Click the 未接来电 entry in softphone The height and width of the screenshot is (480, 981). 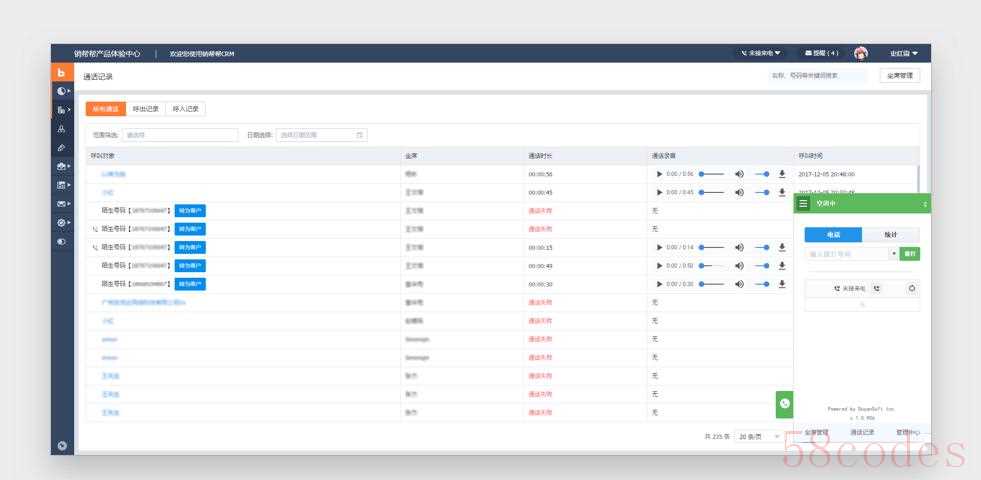pyautogui.click(x=850, y=289)
